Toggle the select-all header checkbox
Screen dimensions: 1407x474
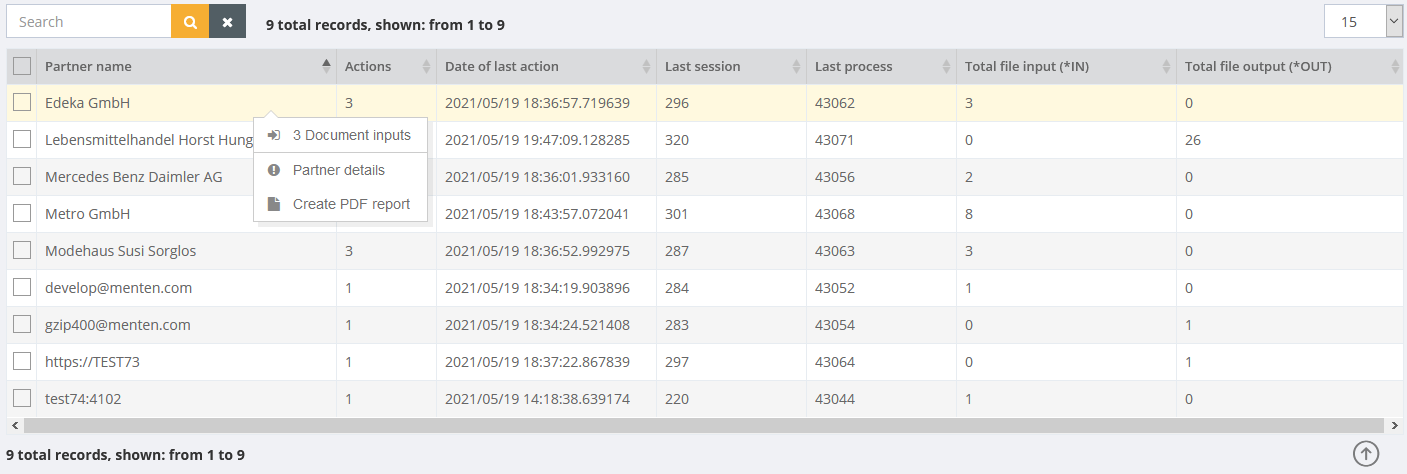pyautogui.click(x=22, y=67)
